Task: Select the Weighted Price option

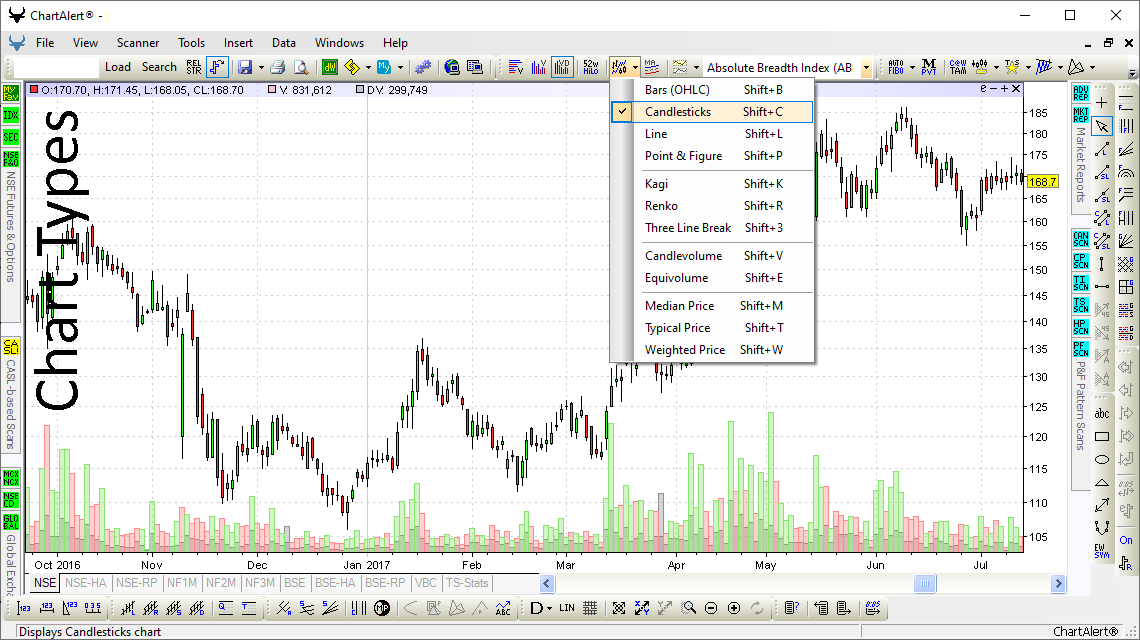Action: pyautogui.click(x=712, y=350)
